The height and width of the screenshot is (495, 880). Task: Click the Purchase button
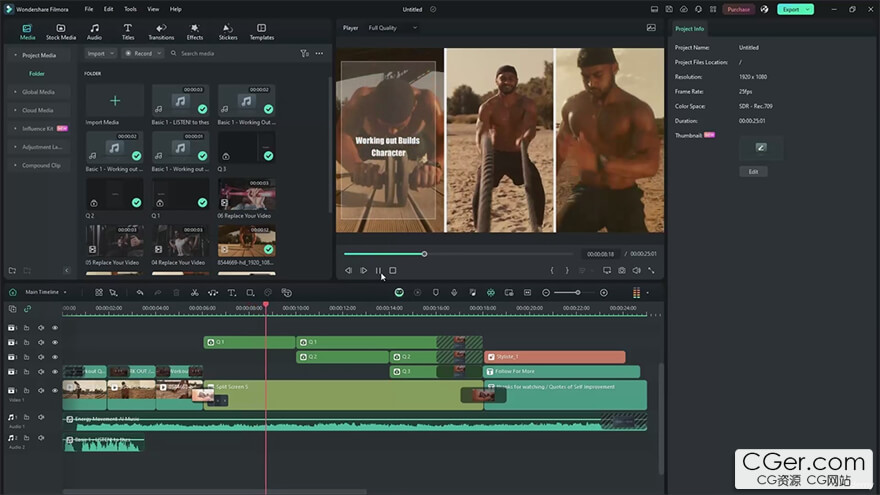tap(739, 9)
